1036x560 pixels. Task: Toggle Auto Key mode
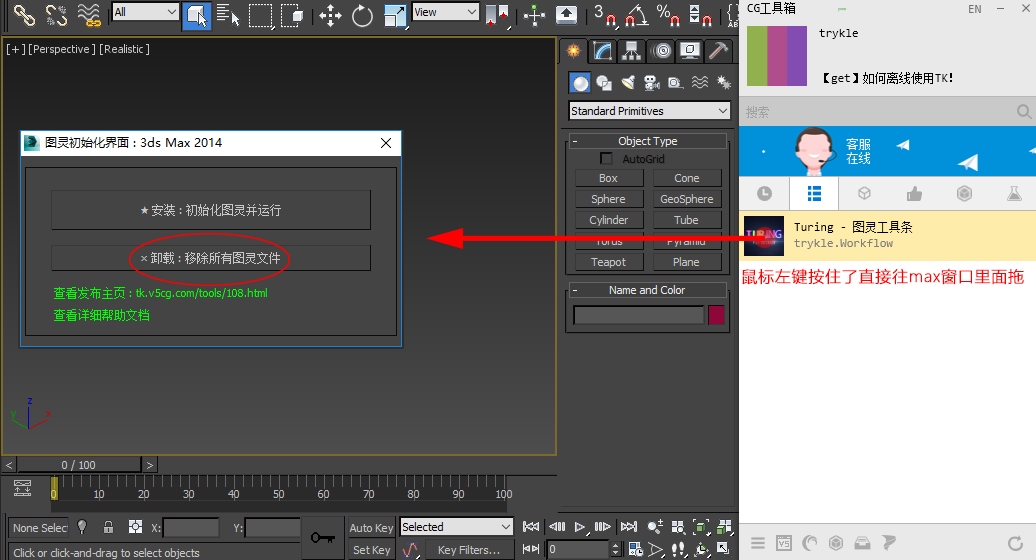pyautogui.click(x=371, y=528)
